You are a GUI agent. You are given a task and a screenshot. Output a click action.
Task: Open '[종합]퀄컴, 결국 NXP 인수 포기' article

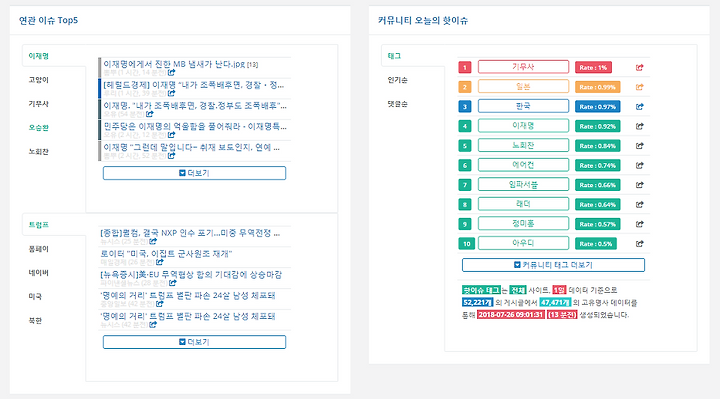(x=190, y=233)
